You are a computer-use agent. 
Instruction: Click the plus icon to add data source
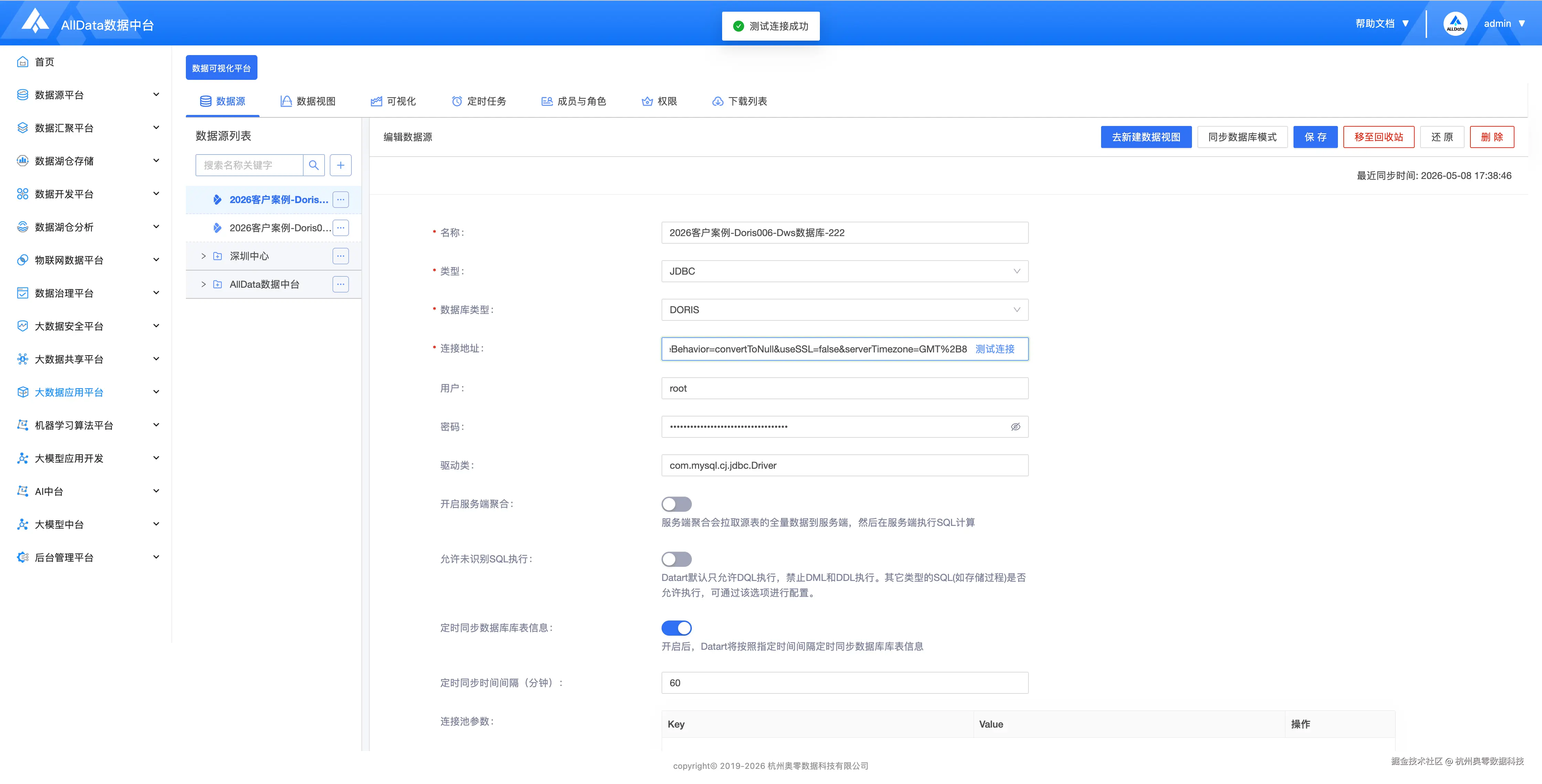pyautogui.click(x=341, y=165)
